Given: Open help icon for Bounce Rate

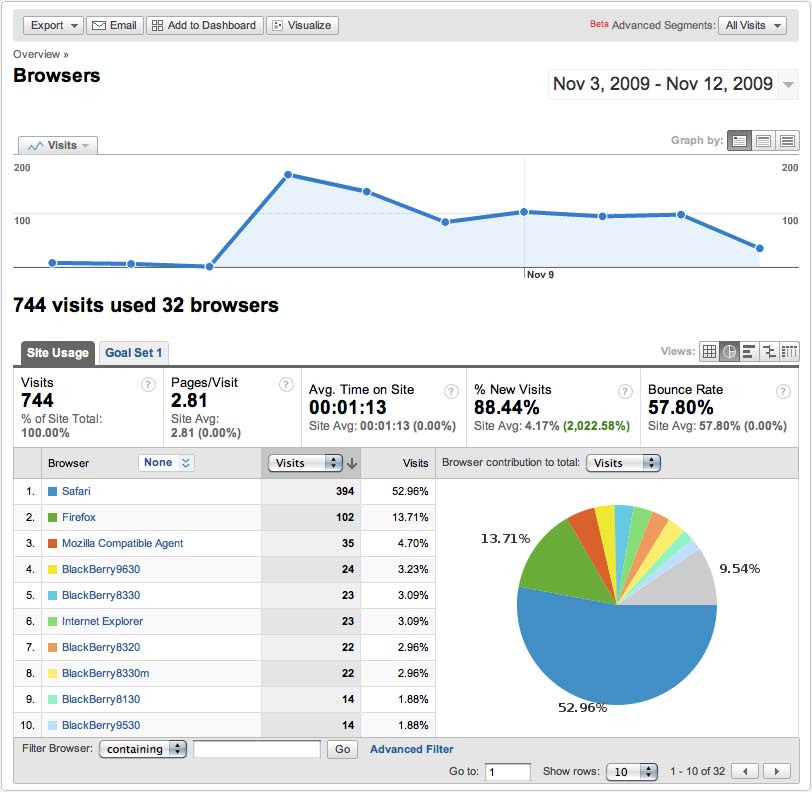Looking at the screenshot, I should pyautogui.click(x=783, y=392).
